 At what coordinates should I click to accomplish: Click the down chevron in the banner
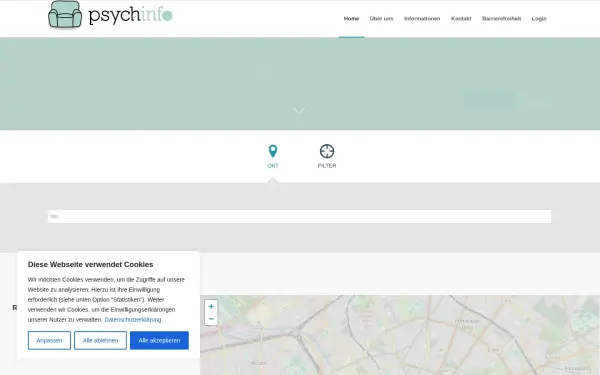click(x=299, y=111)
